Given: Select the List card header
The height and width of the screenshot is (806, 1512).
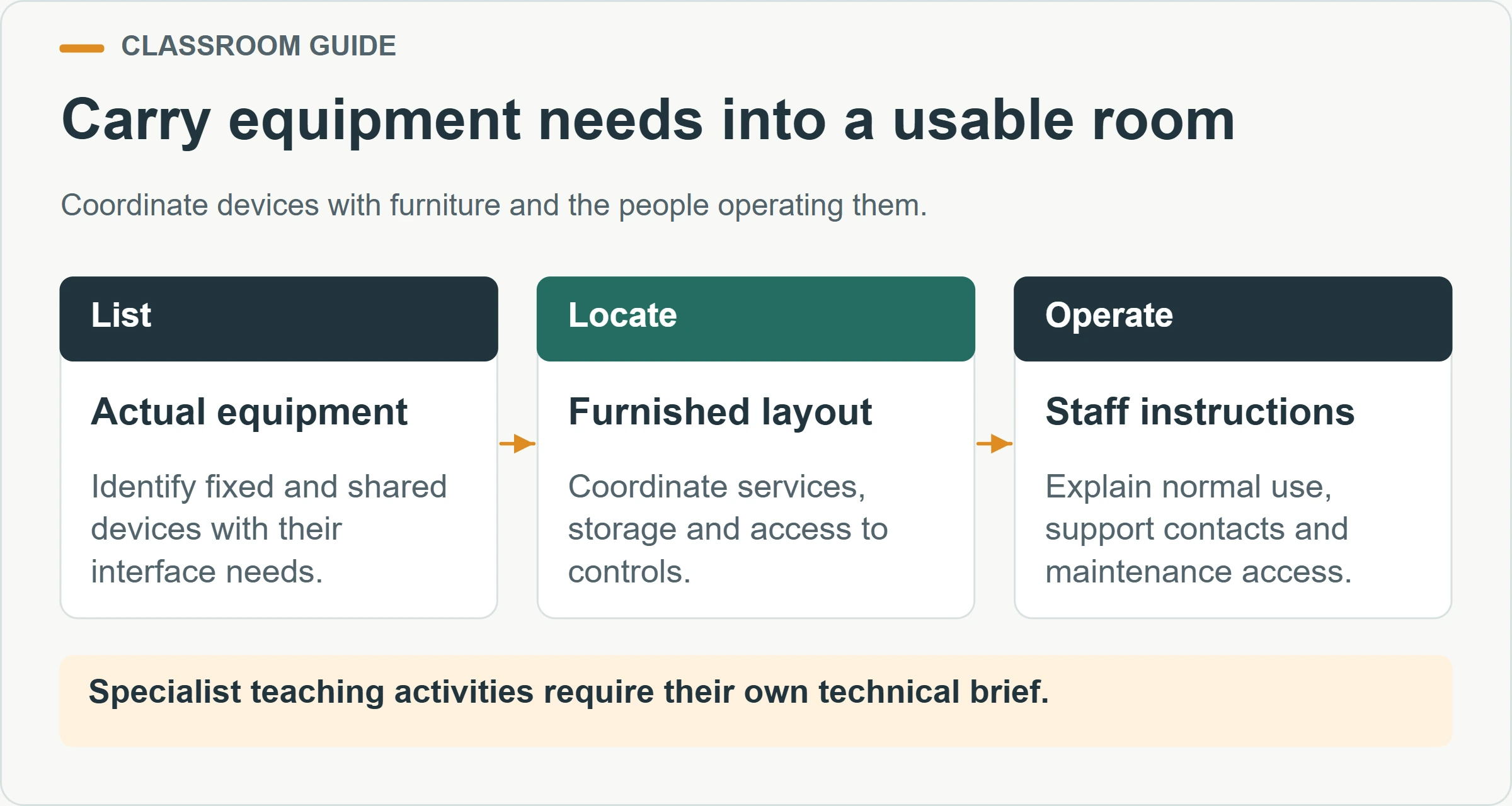Looking at the screenshot, I should (x=279, y=319).
